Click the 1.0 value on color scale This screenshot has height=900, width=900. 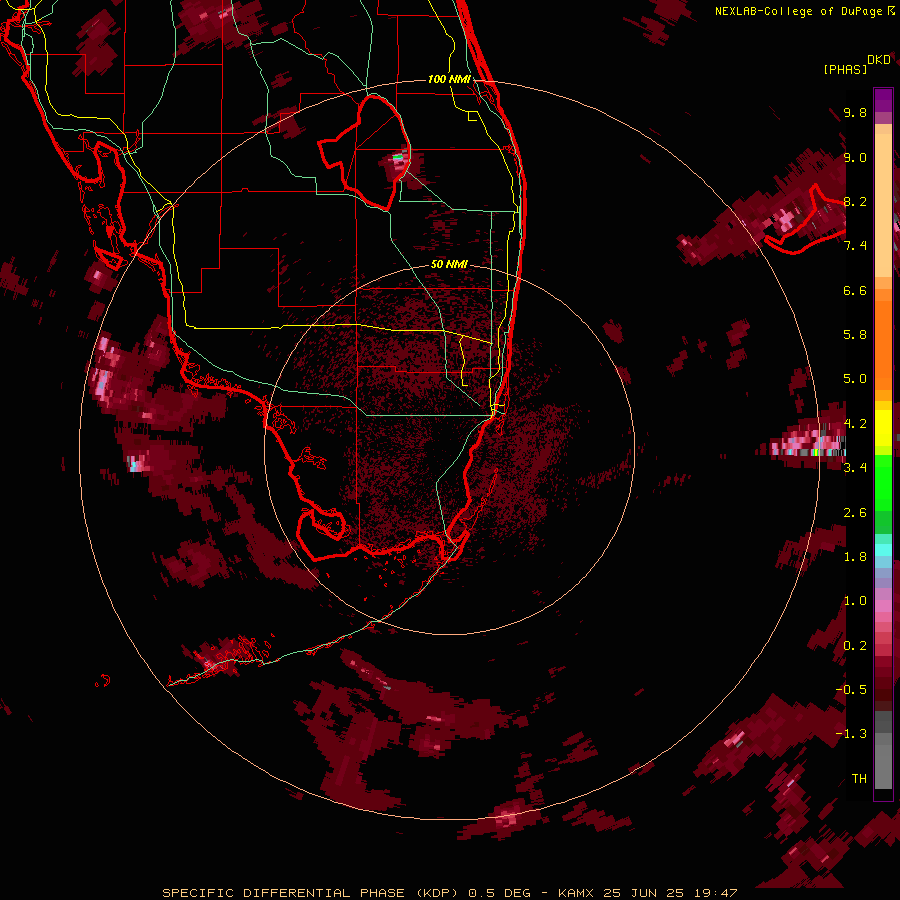[855, 601]
